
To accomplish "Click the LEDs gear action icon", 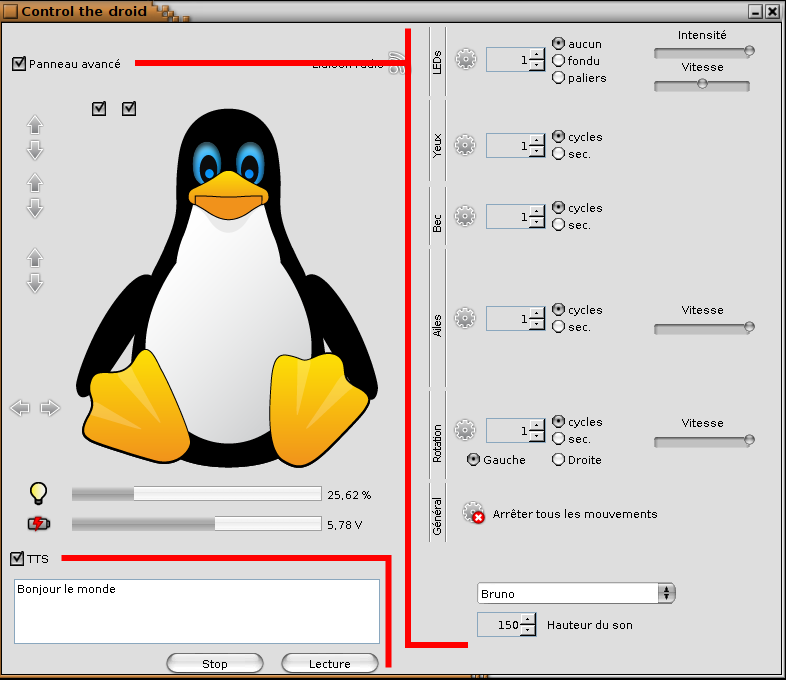I will click(466, 59).
